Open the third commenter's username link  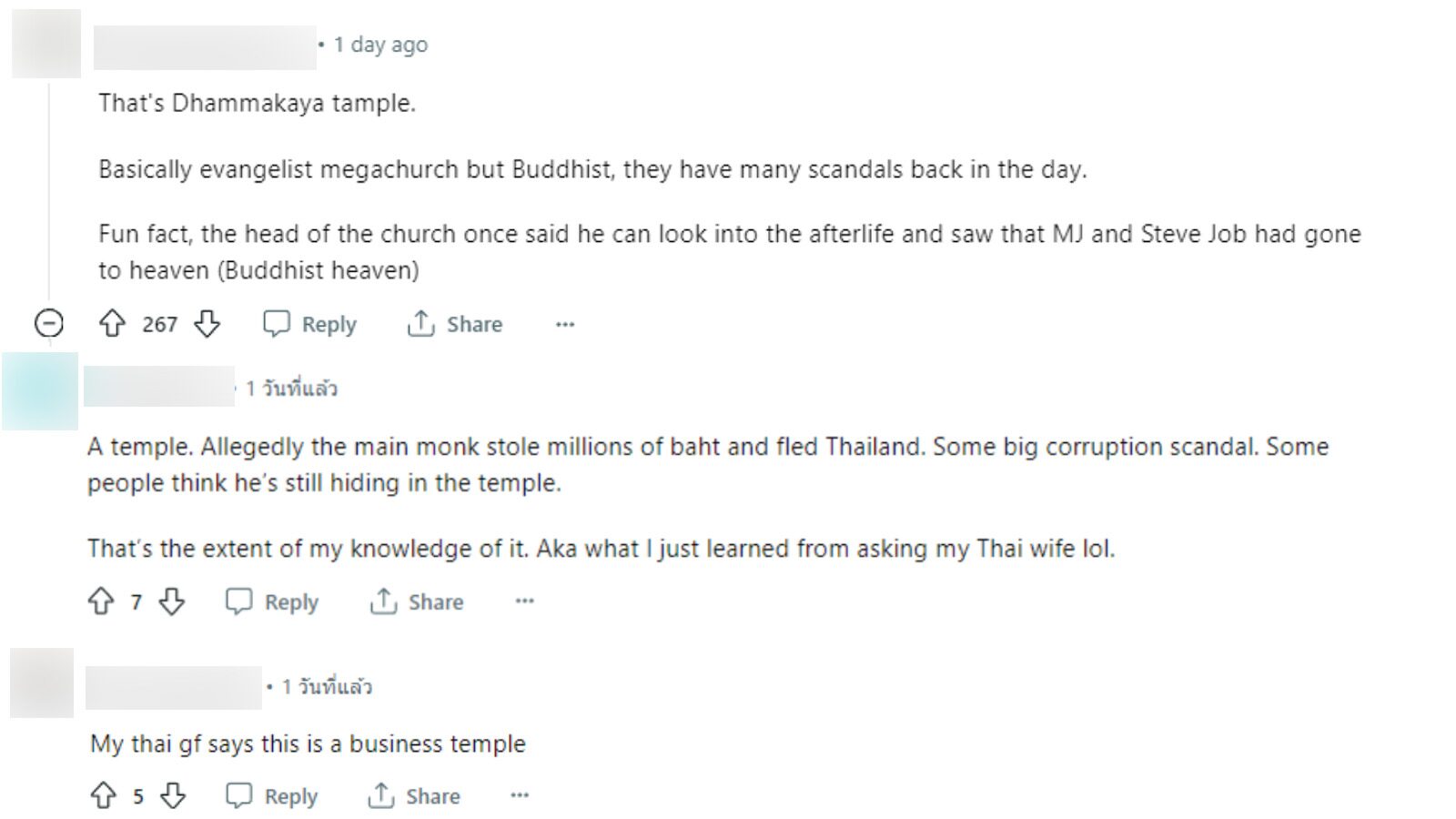(x=173, y=687)
